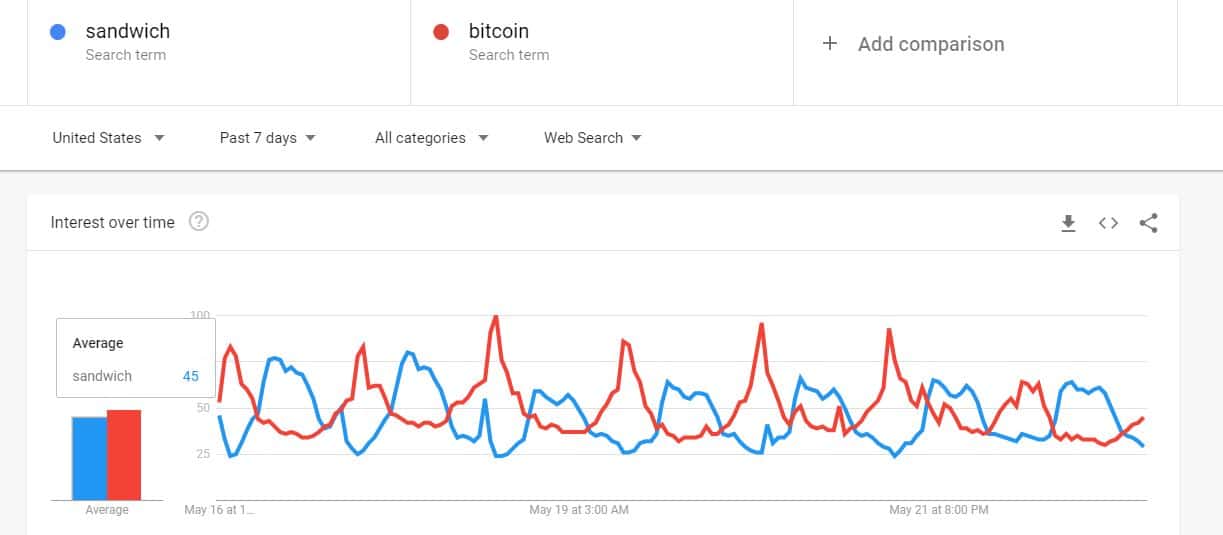This screenshot has height=535, width=1223.
Task: Change the Web Search type dropdown
Action: (x=592, y=138)
